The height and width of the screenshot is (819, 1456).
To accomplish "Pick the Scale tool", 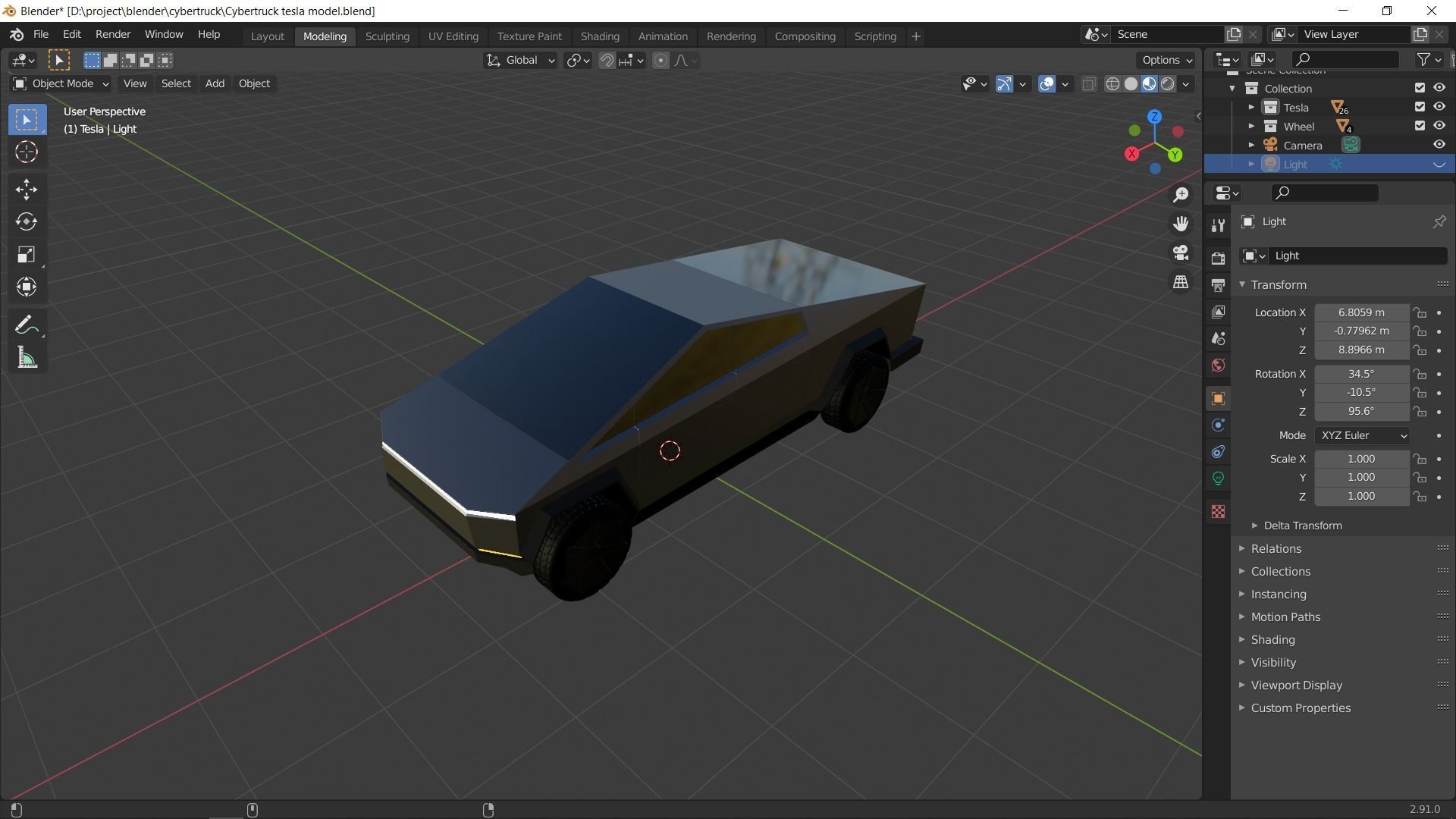I will 27,254.
